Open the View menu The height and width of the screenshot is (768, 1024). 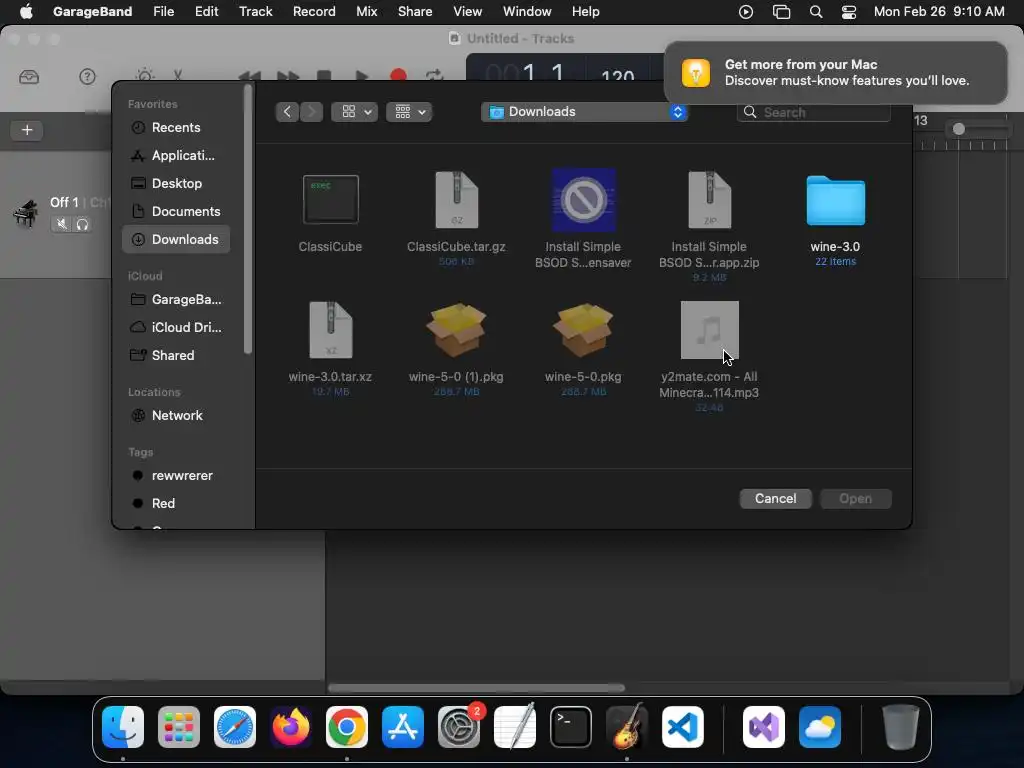click(468, 11)
